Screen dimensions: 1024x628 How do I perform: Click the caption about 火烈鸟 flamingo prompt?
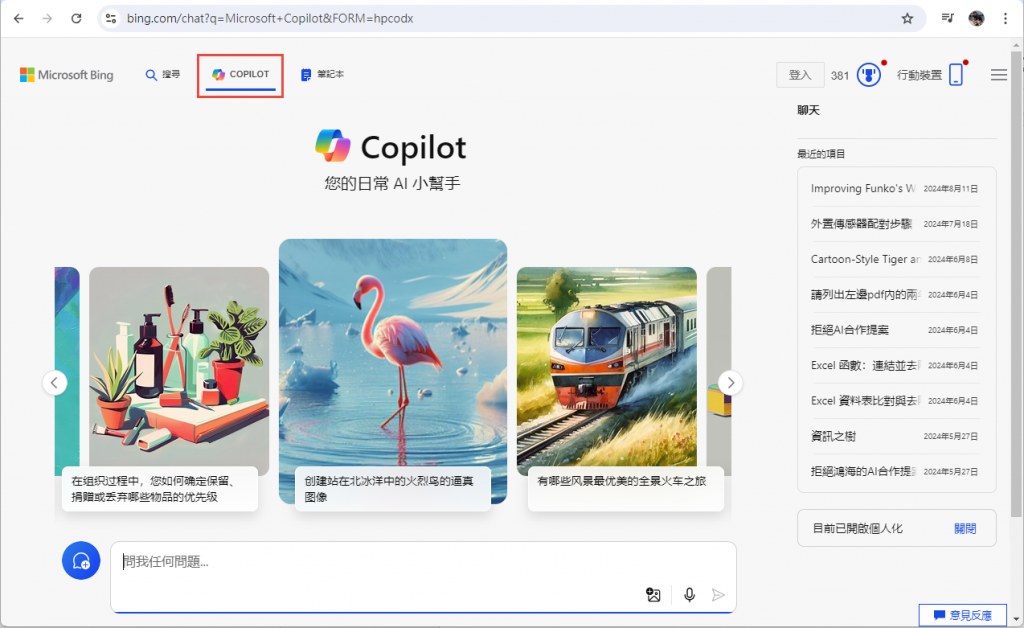pos(392,489)
